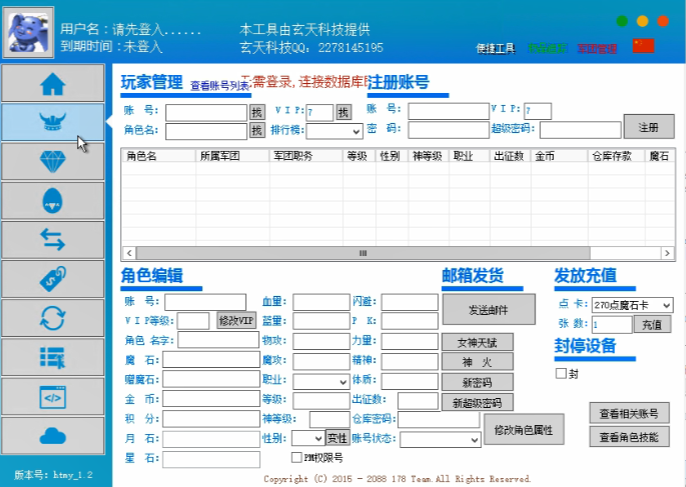Open the 性别 dropdown
This screenshot has height=487, width=686.
tap(308, 438)
